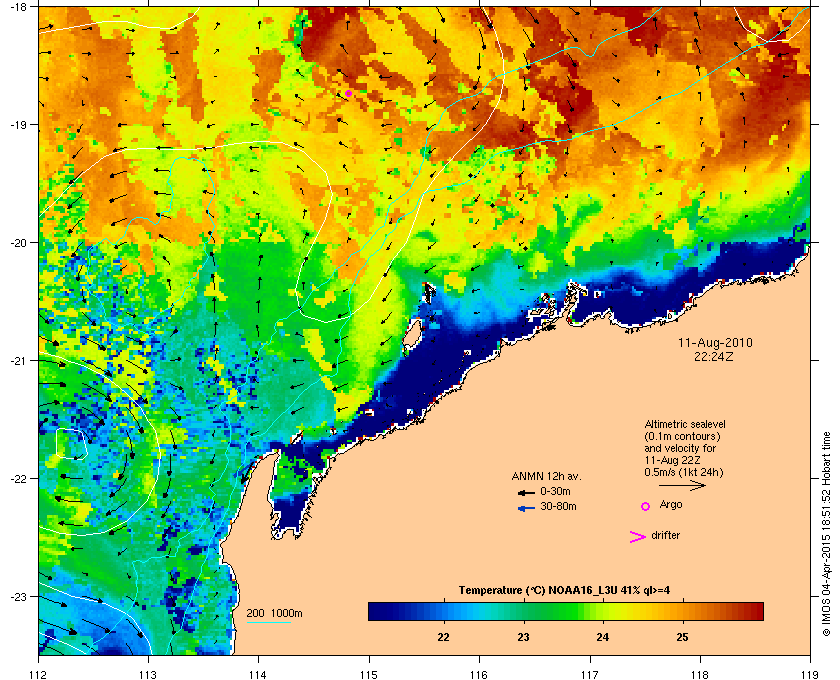Click the time label 22:24Z
Viewport: 840px width, 680px height.
pyautogui.click(x=714, y=356)
